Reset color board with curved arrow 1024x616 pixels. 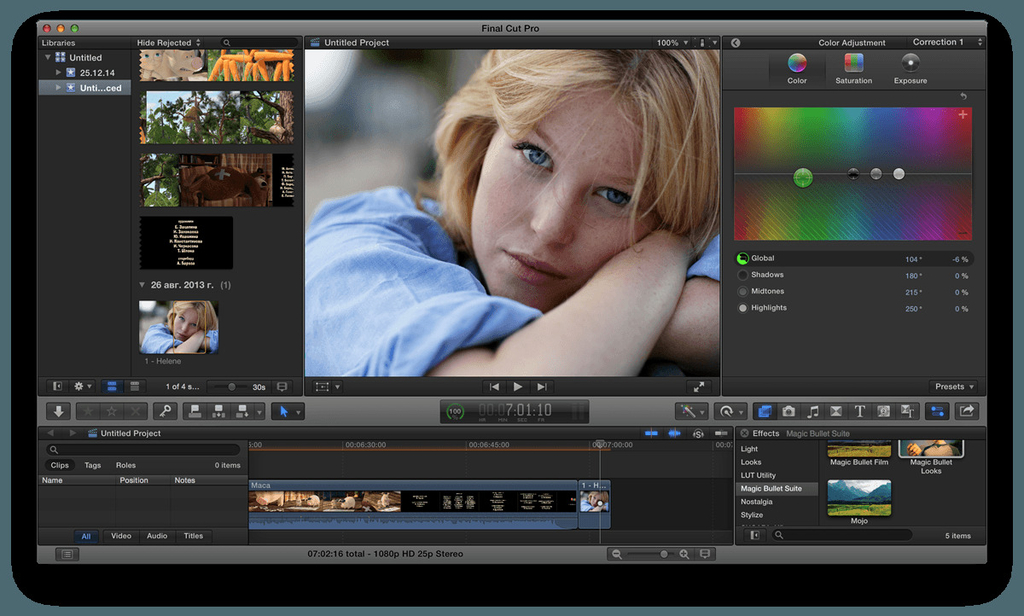tap(963, 96)
